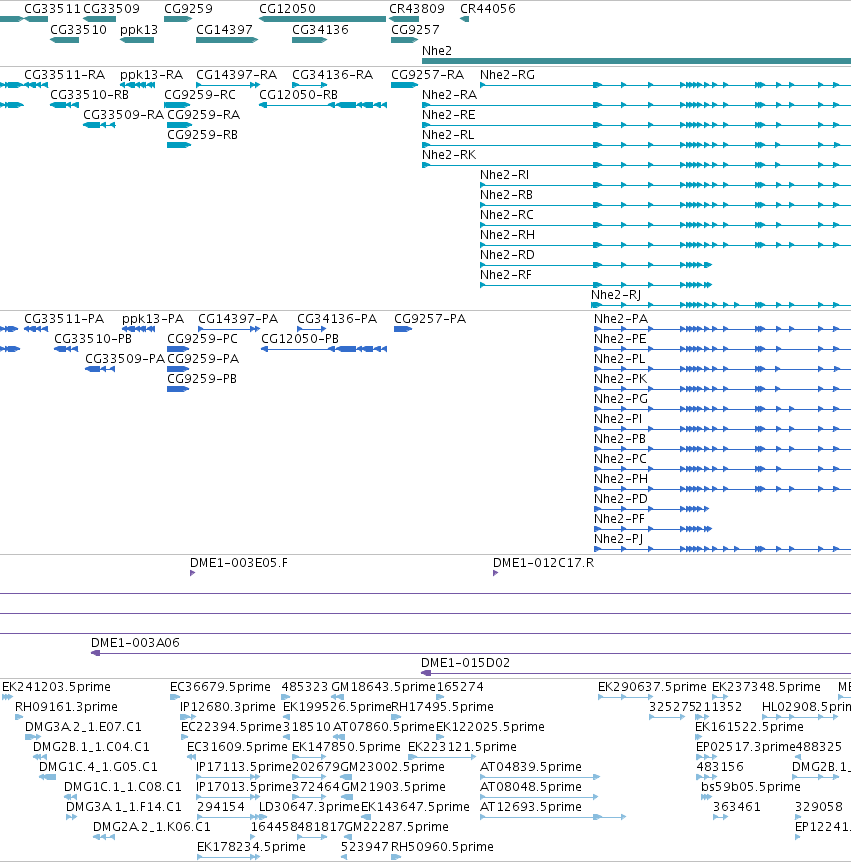Click protein Nhe2-PK label
Viewport: 851px width, 862px height.
(620, 379)
